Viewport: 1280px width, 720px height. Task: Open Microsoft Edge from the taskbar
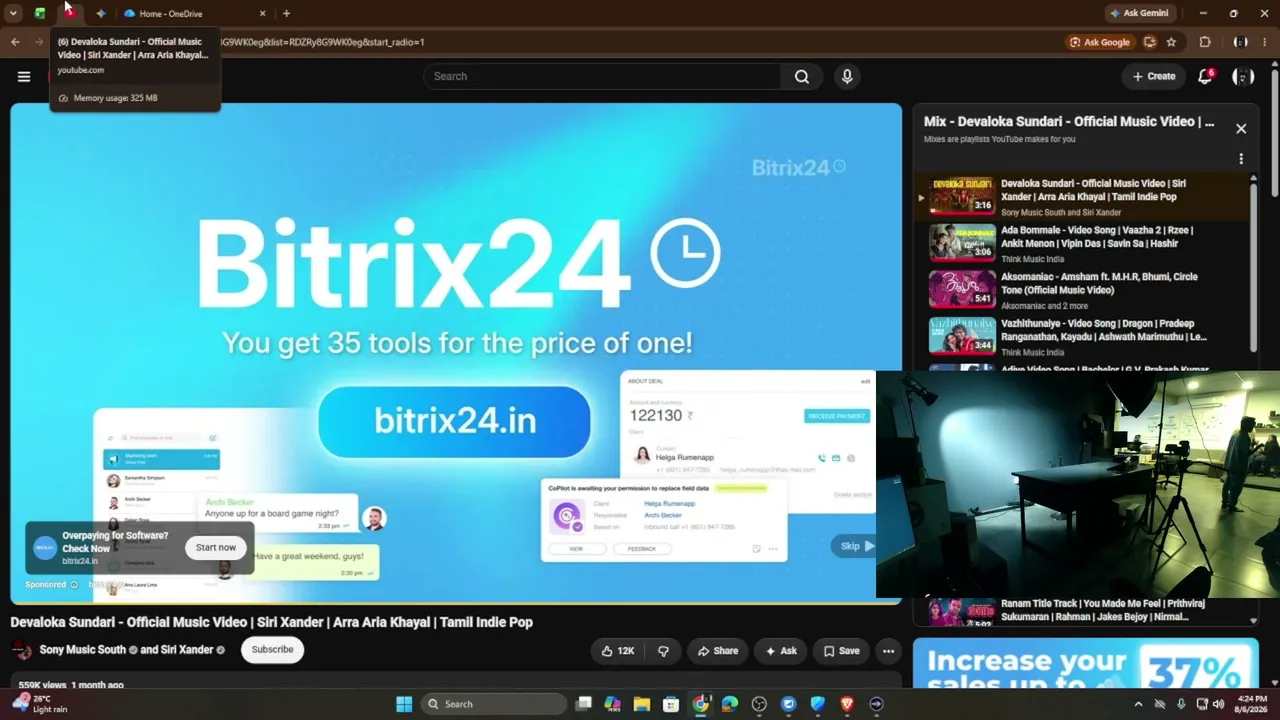click(730, 704)
